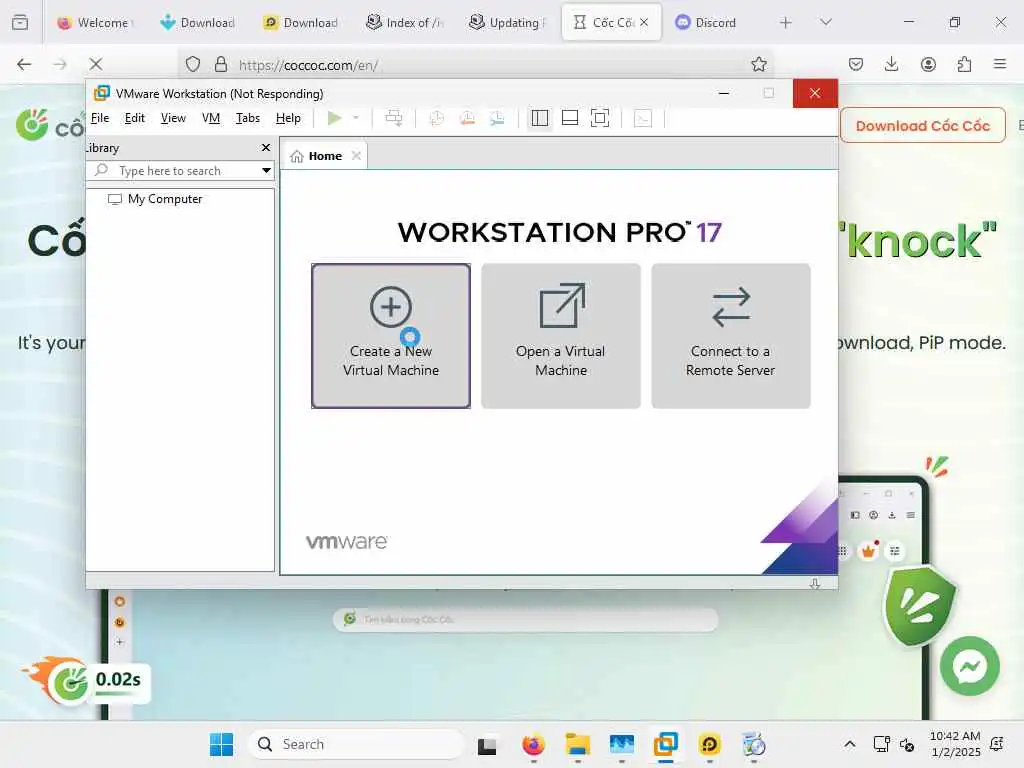The height and width of the screenshot is (768, 1024).
Task: Open the Messenger chat bubble on webpage
Action: [969, 666]
